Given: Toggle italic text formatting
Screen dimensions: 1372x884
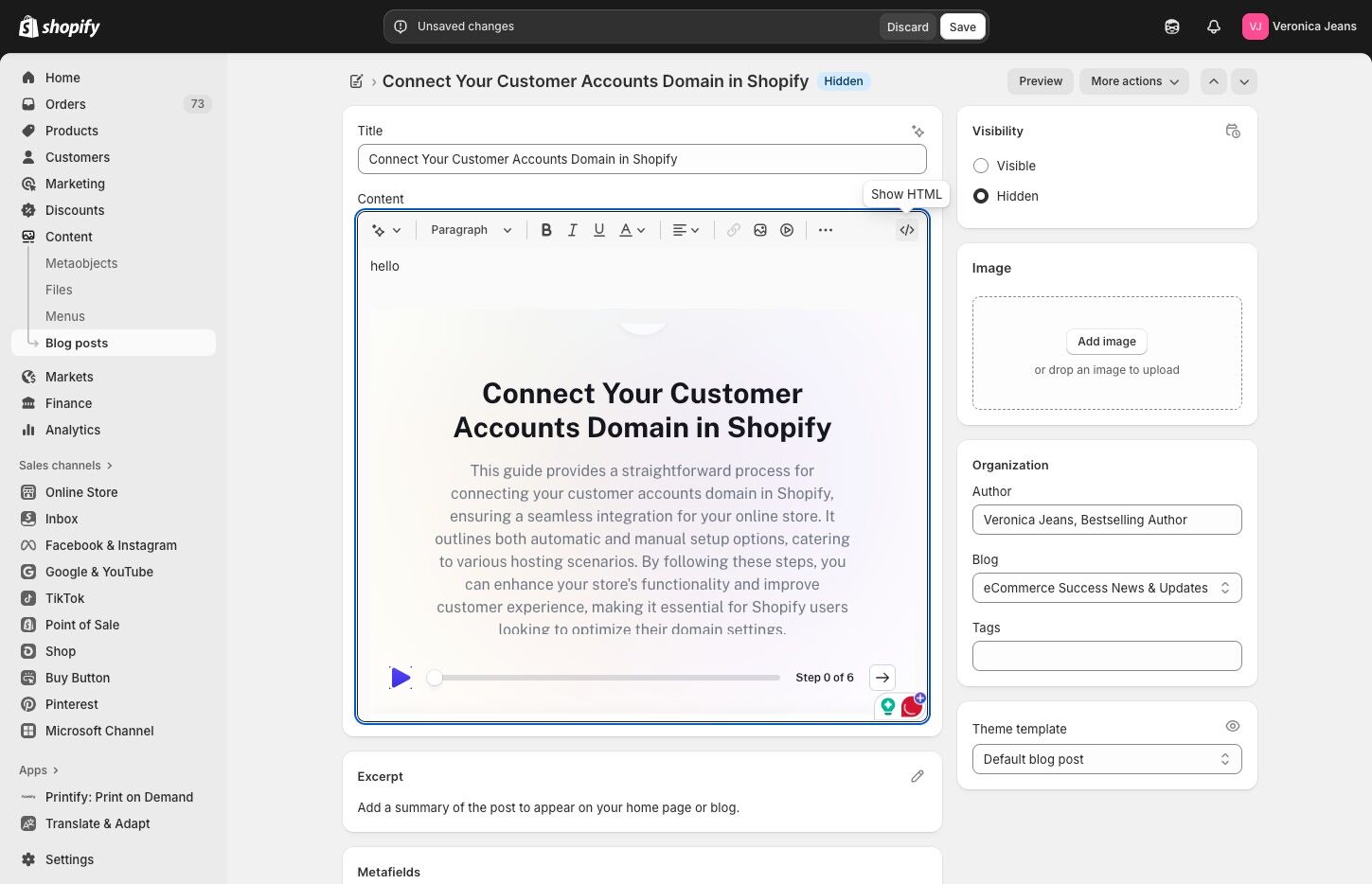Looking at the screenshot, I should (x=572, y=230).
